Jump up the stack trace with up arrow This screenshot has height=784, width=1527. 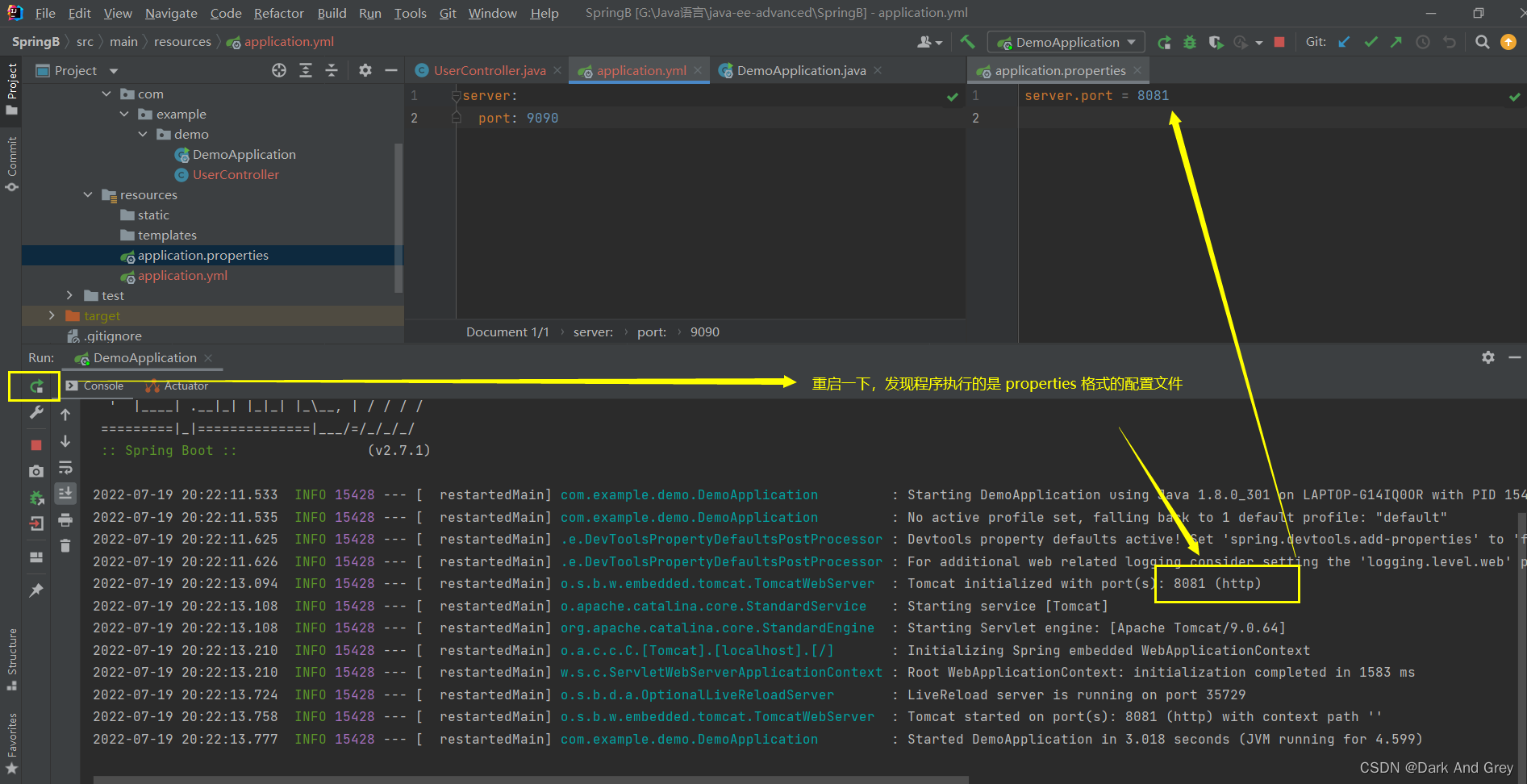coord(65,415)
